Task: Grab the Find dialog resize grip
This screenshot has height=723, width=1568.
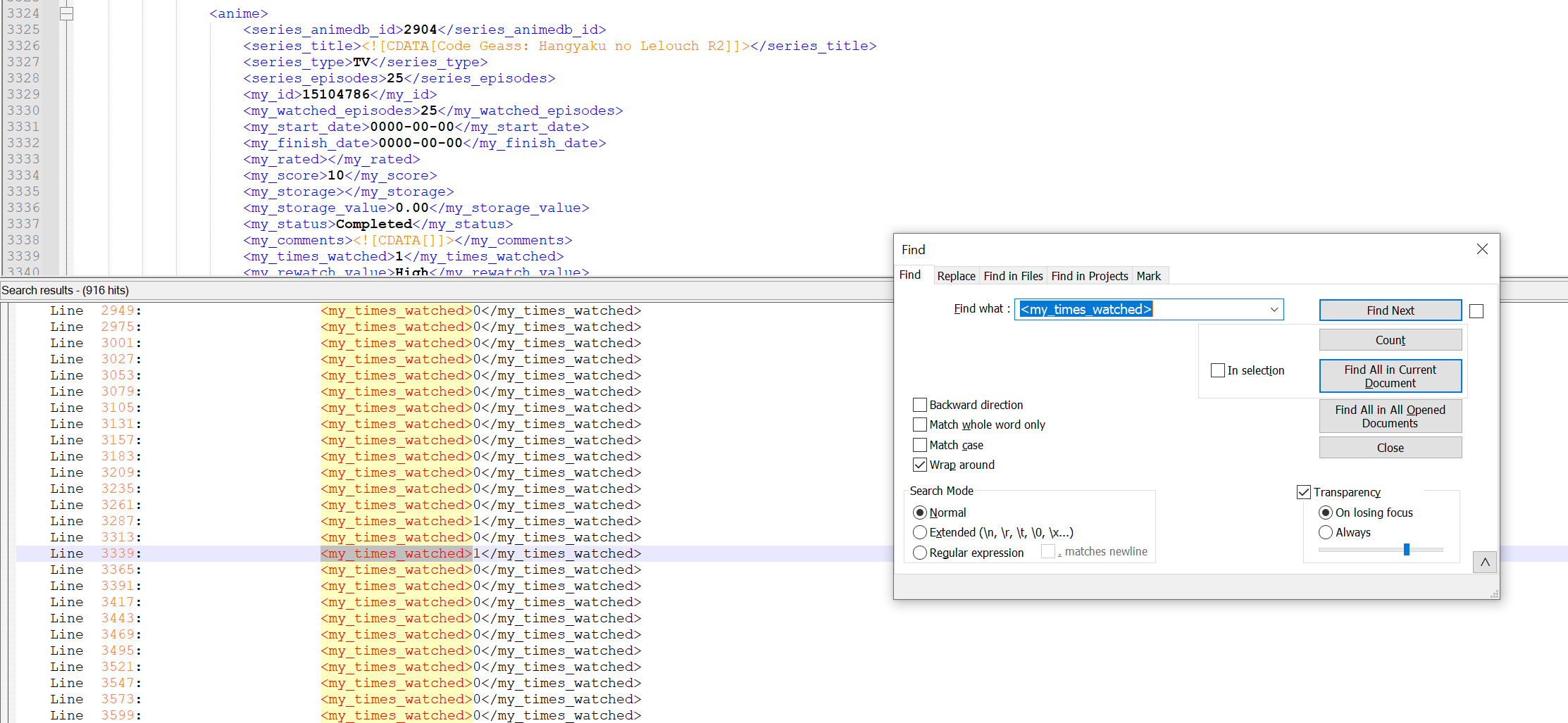Action: coord(1494,594)
